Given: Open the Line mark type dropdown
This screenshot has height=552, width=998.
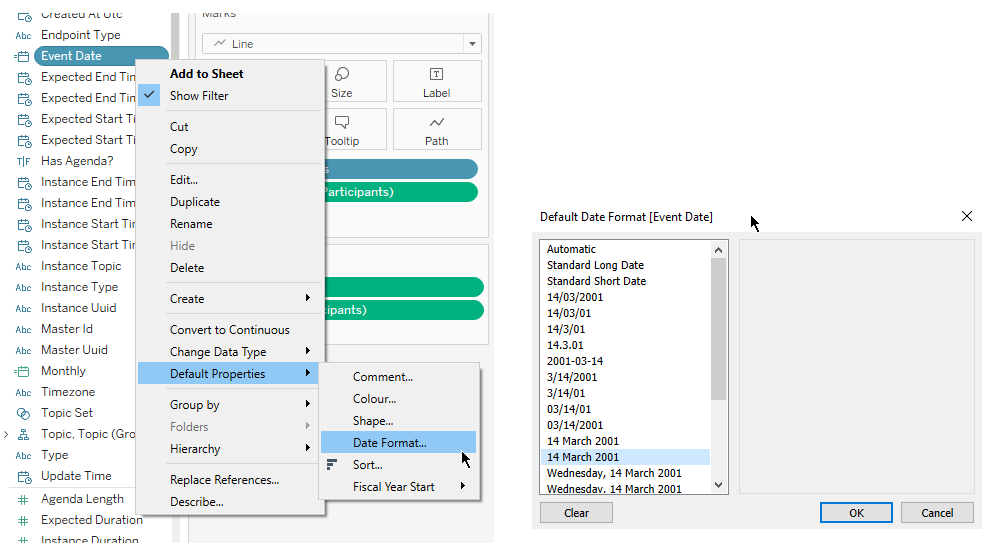Looking at the screenshot, I should [x=470, y=44].
